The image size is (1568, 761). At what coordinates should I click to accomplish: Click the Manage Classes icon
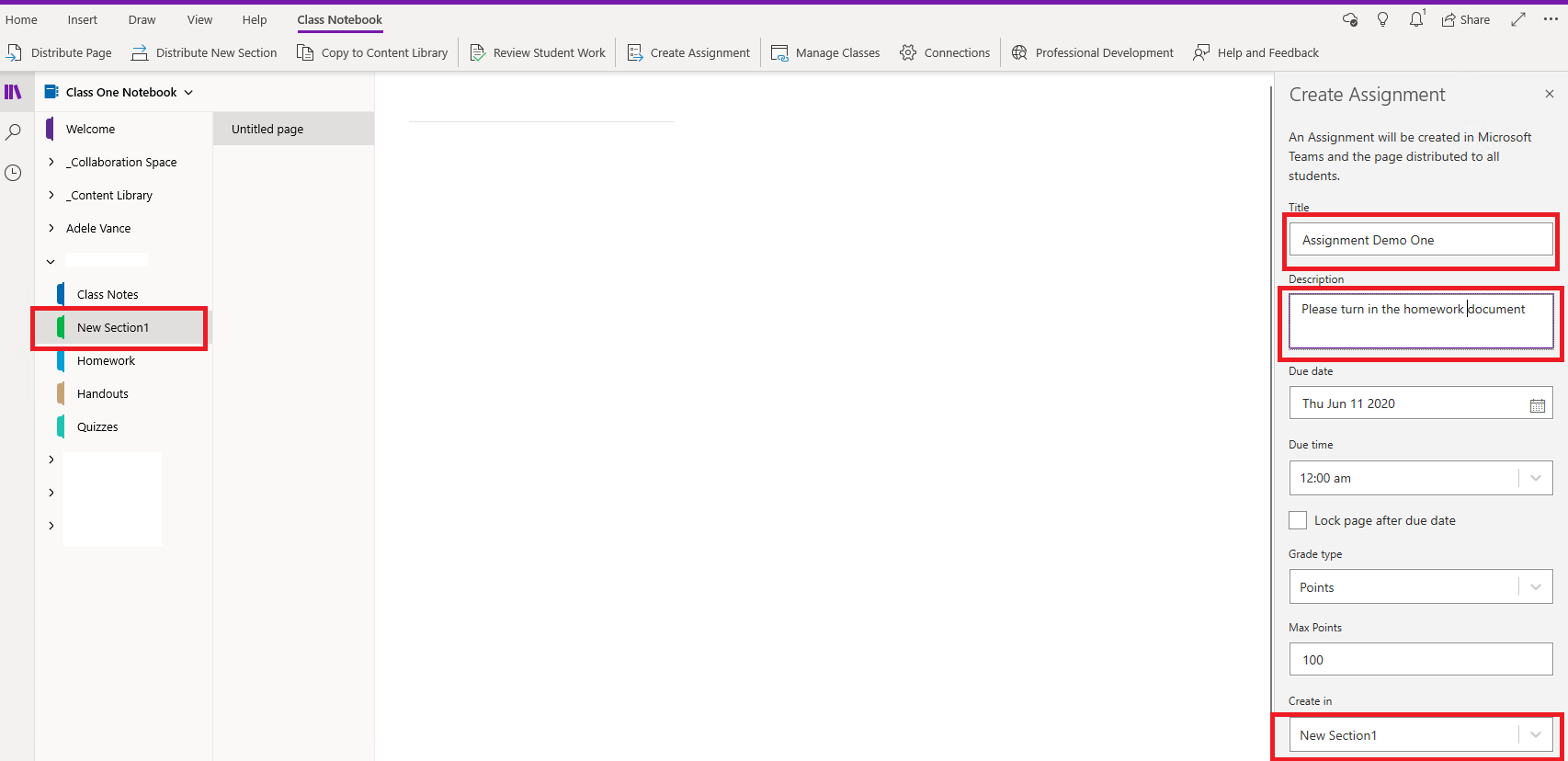point(779,52)
